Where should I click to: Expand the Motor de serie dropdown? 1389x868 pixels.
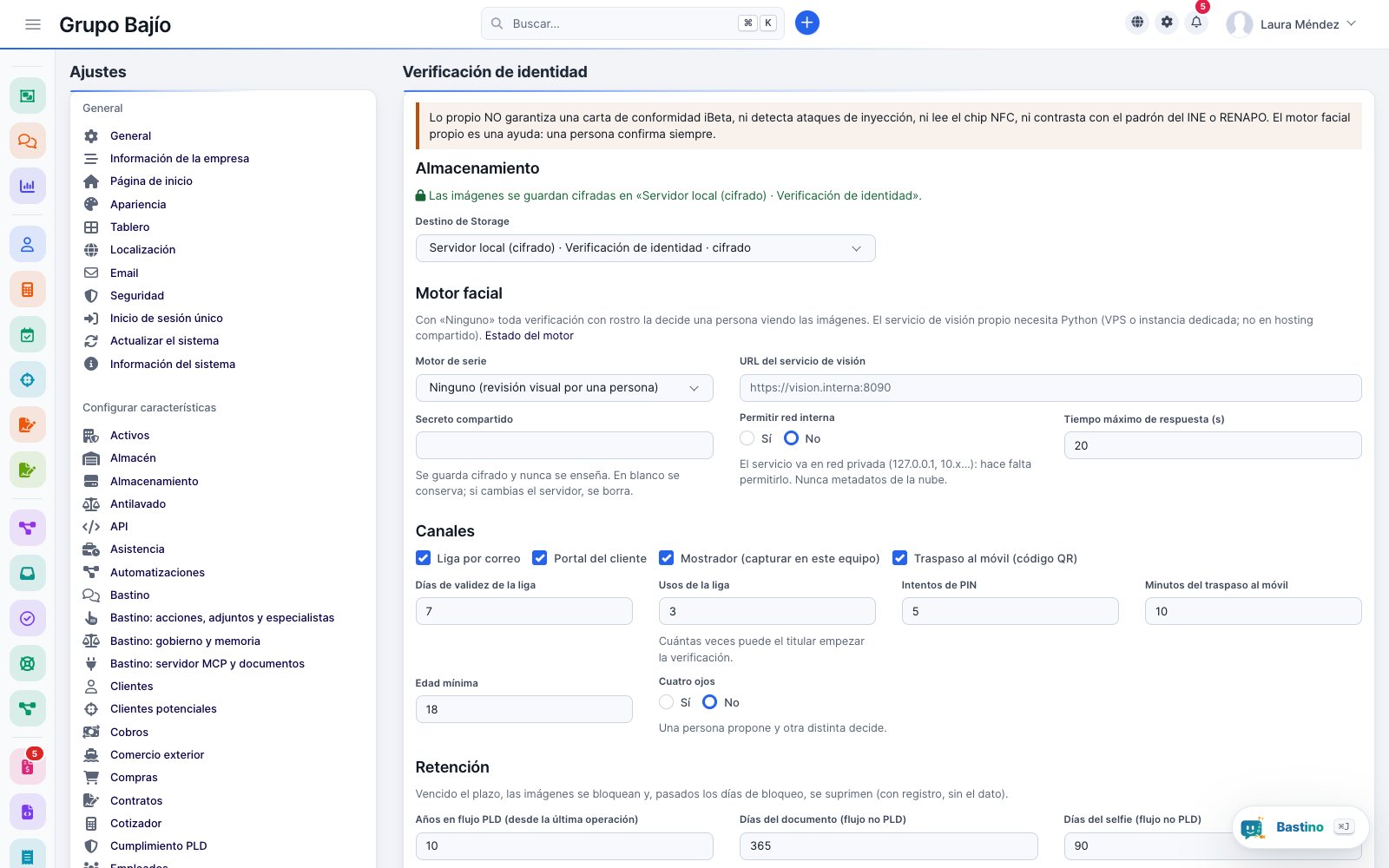point(564,388)
